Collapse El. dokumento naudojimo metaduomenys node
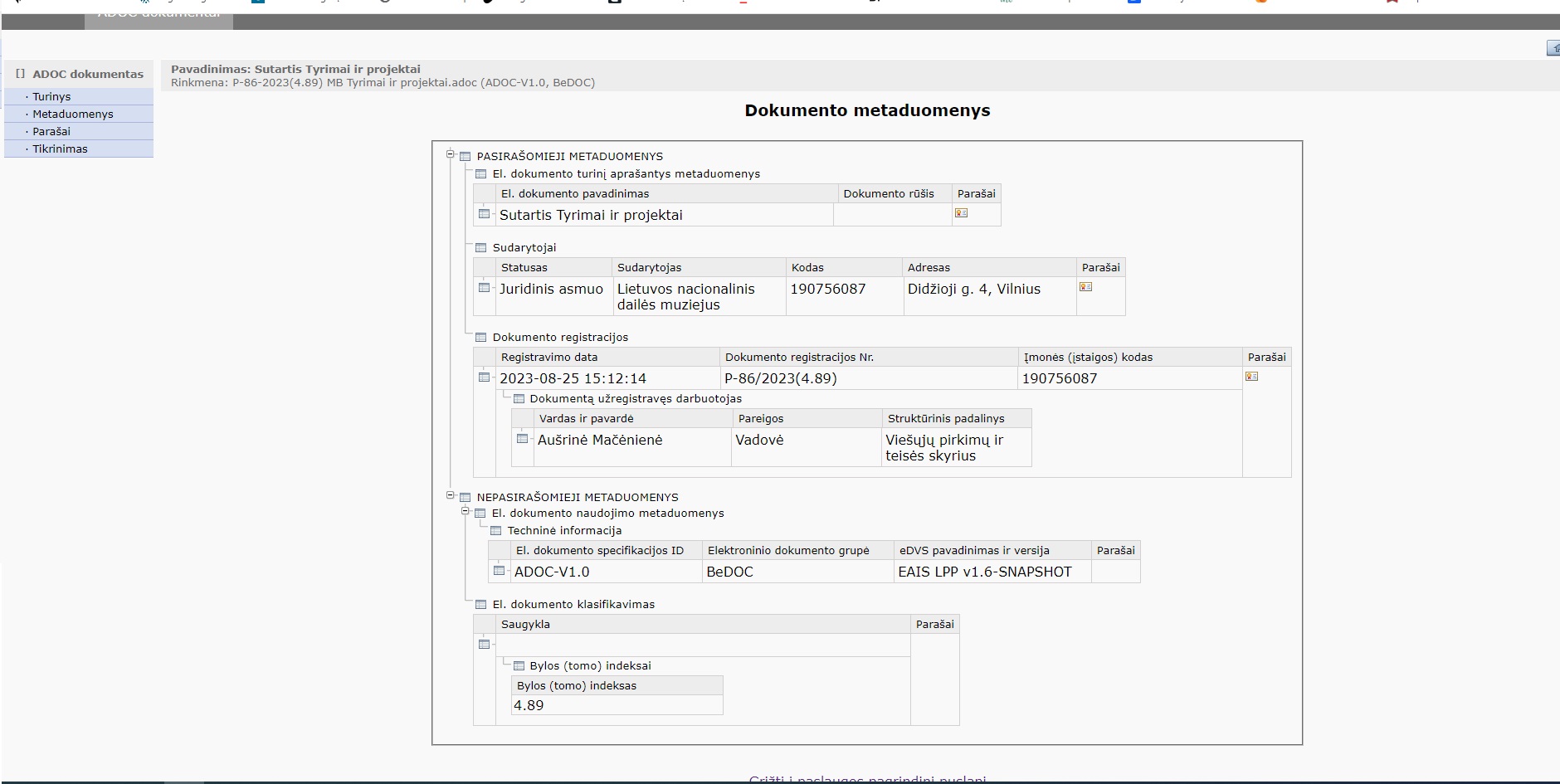Viewport: 1560px width, 784px height. point(466,511)
